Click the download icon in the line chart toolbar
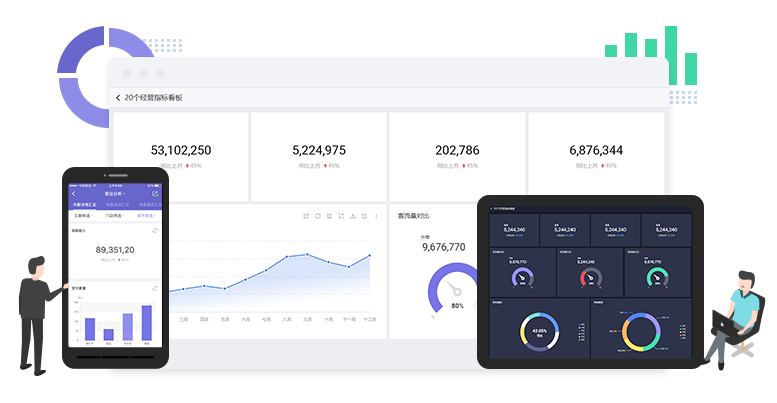This screenshot has width=777, height=403. point(353,216)
